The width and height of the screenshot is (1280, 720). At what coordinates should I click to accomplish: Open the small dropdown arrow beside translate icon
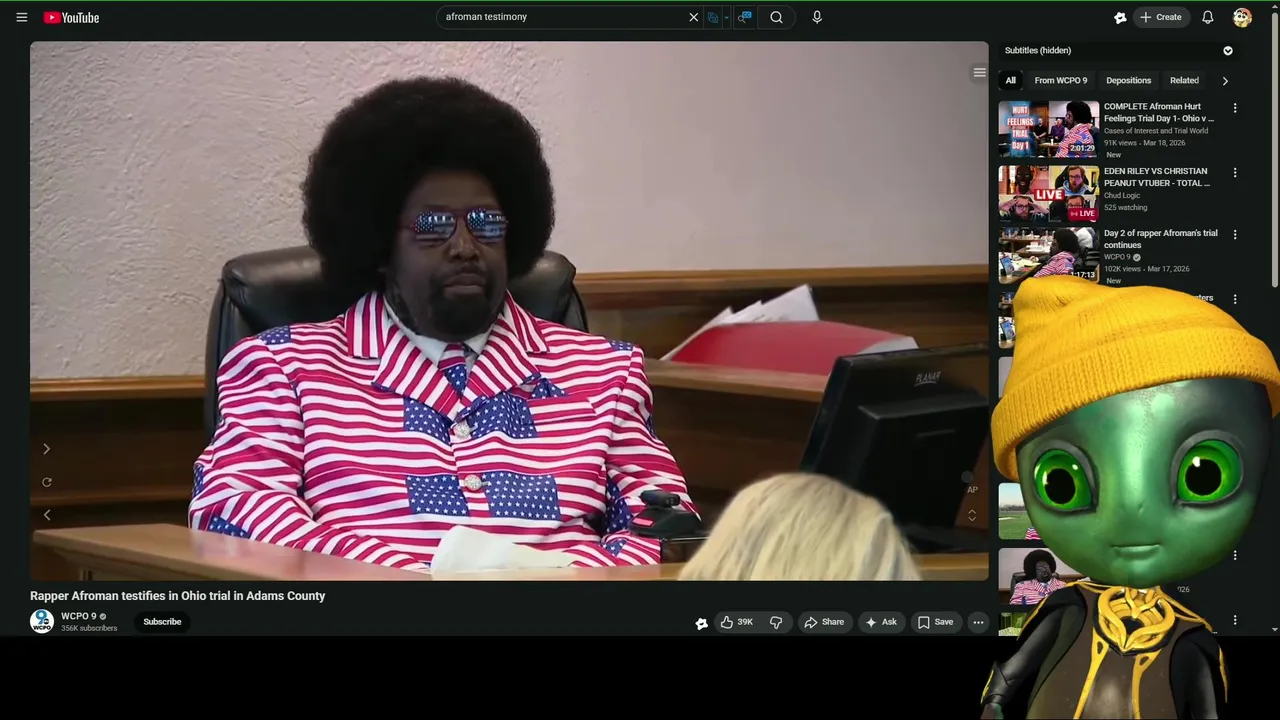726,17
